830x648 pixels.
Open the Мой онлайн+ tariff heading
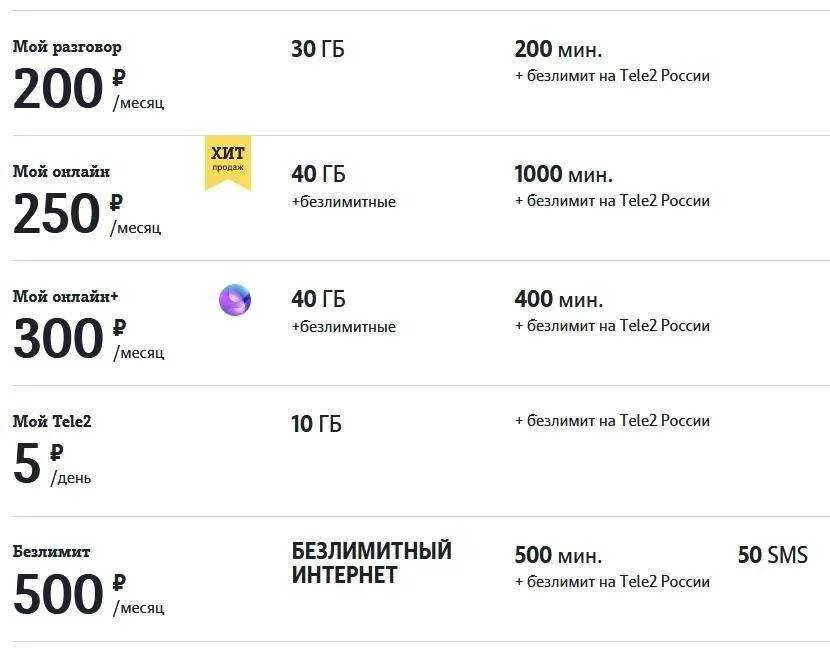pyautogui.click(x=65, y=297)
